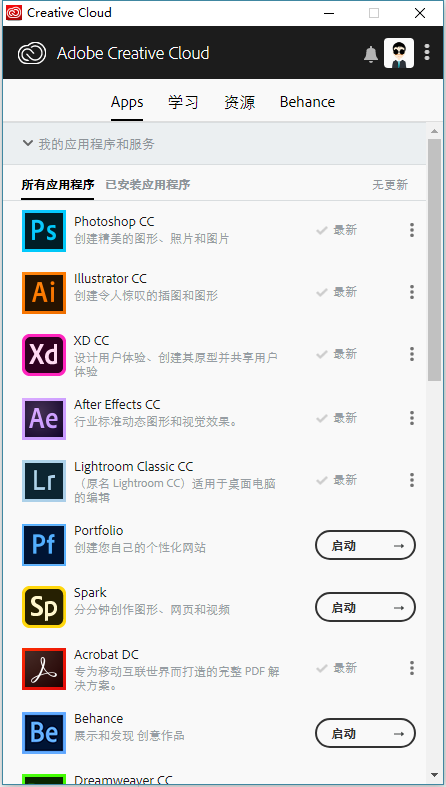The image size is (446, 787).
Task: Open the header three-dot settings menu
Action: 427,52
